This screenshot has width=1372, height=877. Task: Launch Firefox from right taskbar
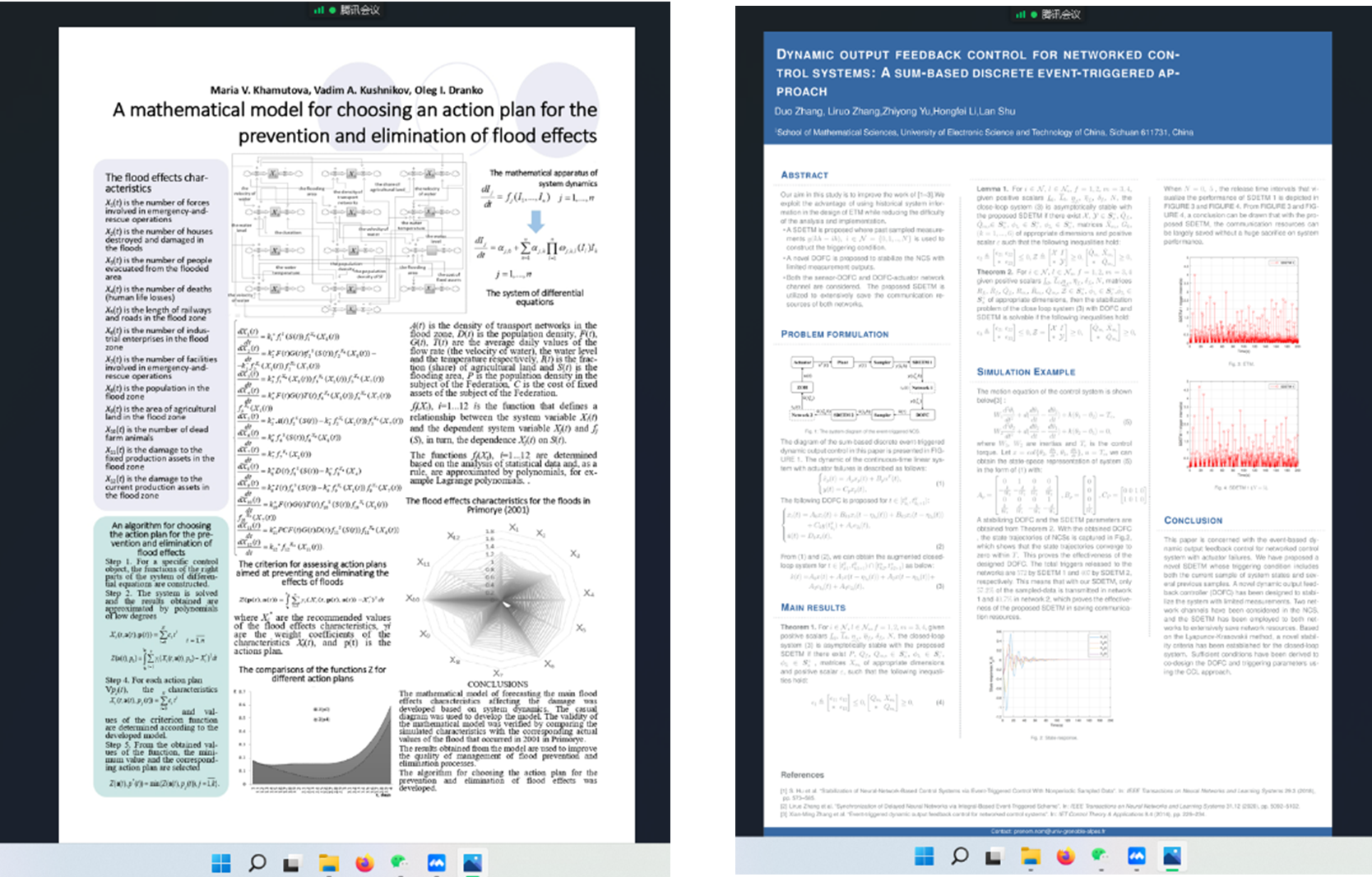1066,856
